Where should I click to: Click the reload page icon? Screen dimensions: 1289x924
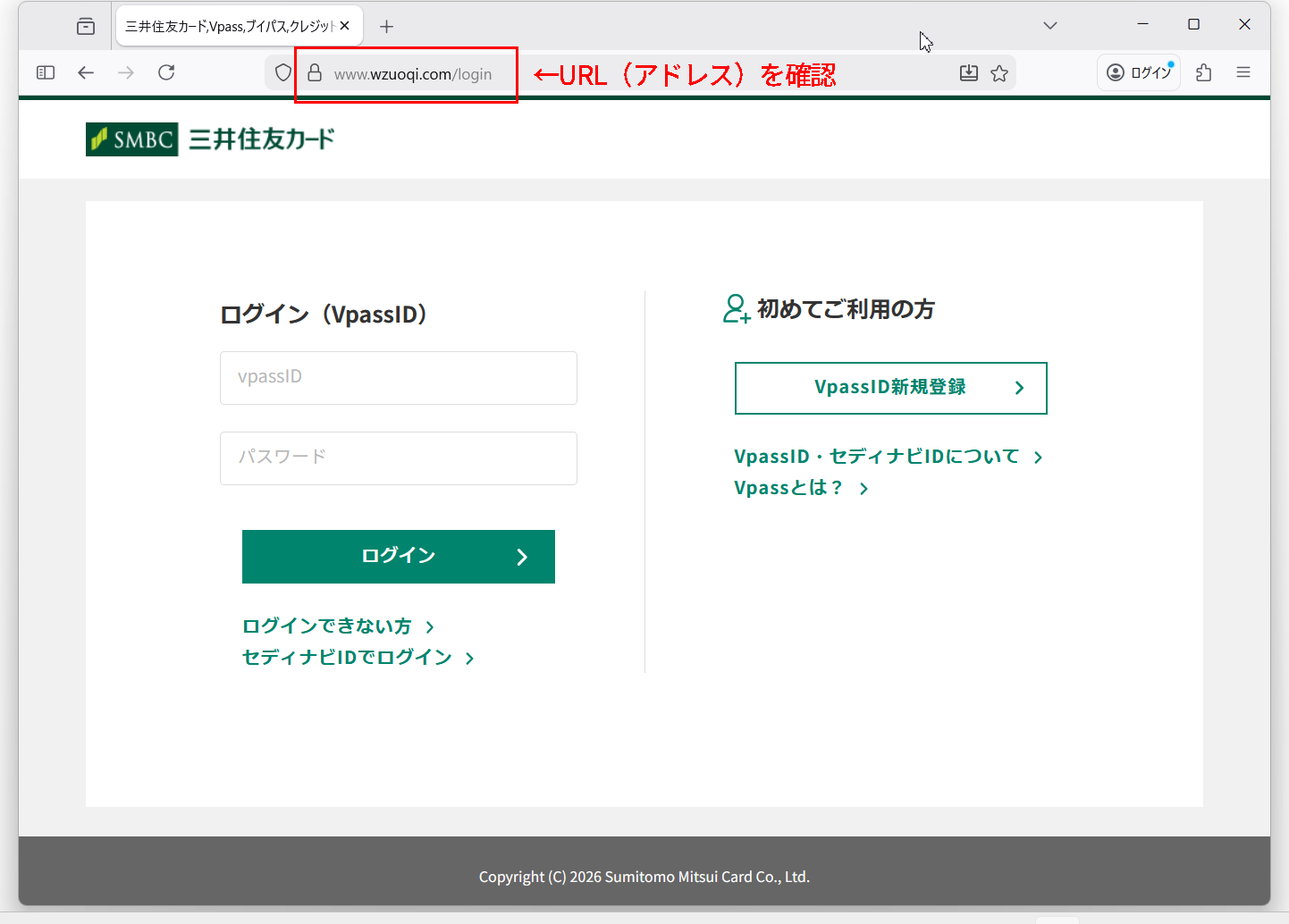point(166,72)
